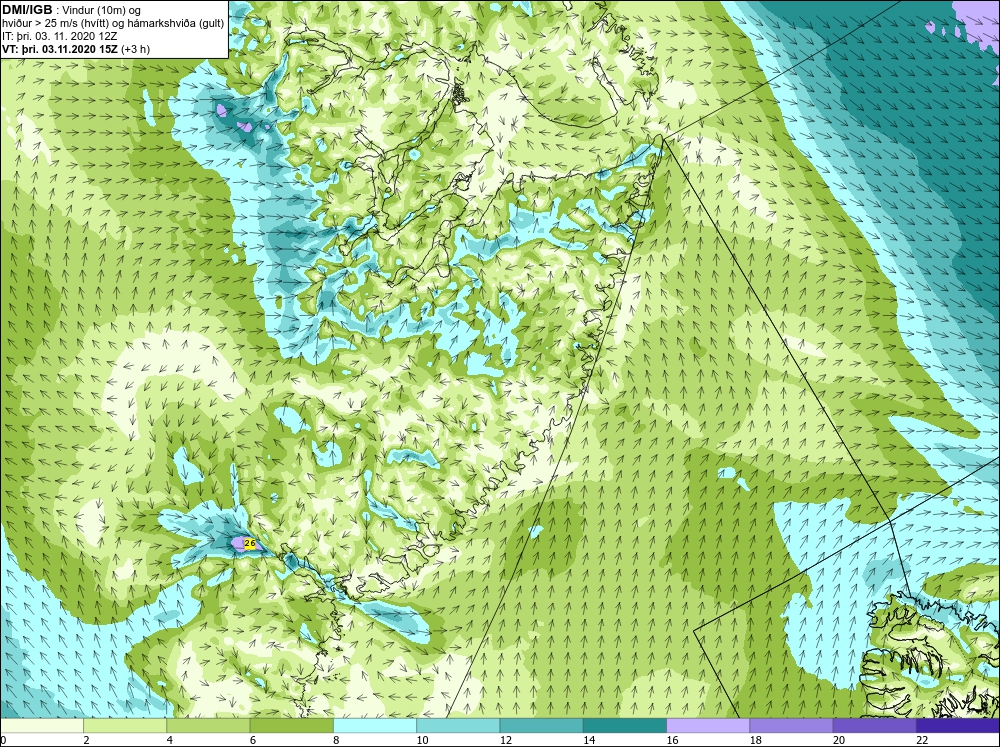Click the scale label '2'
Viewport: 1000px width, 747px height.
[x=86, y=740]
